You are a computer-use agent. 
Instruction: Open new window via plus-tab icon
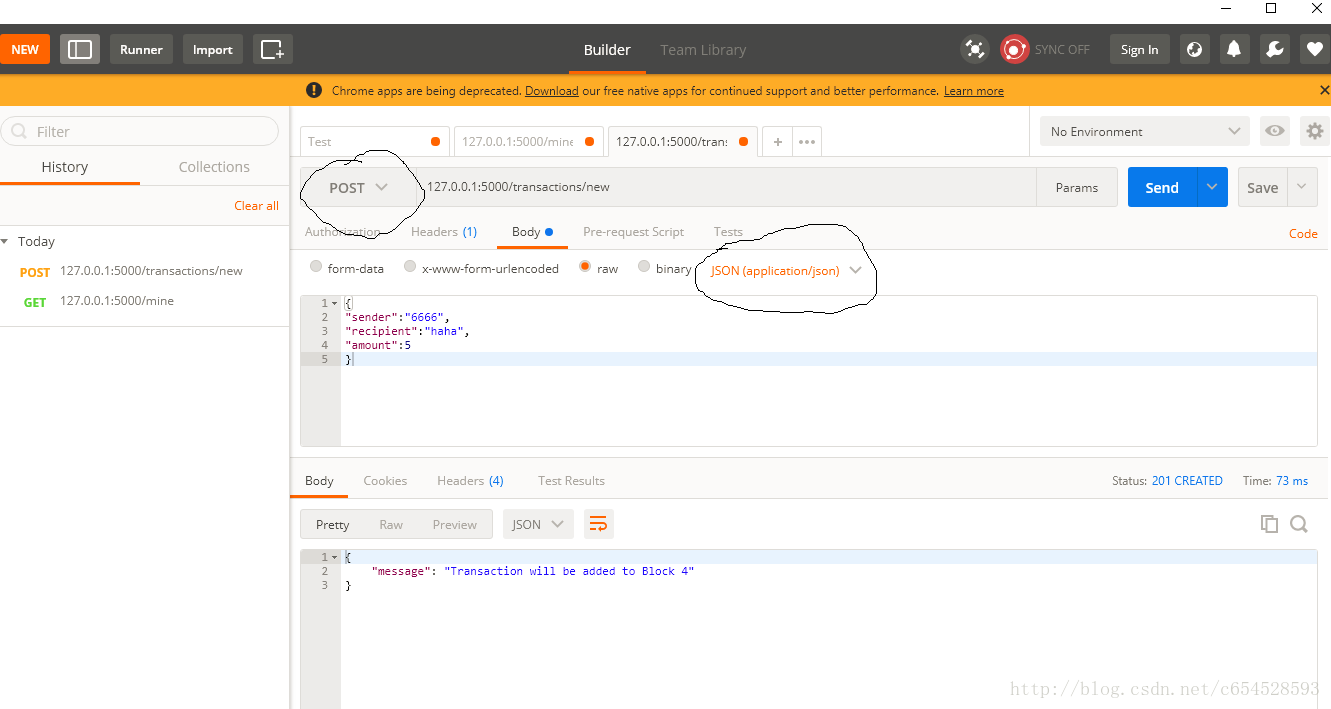[x=272, y=49]
